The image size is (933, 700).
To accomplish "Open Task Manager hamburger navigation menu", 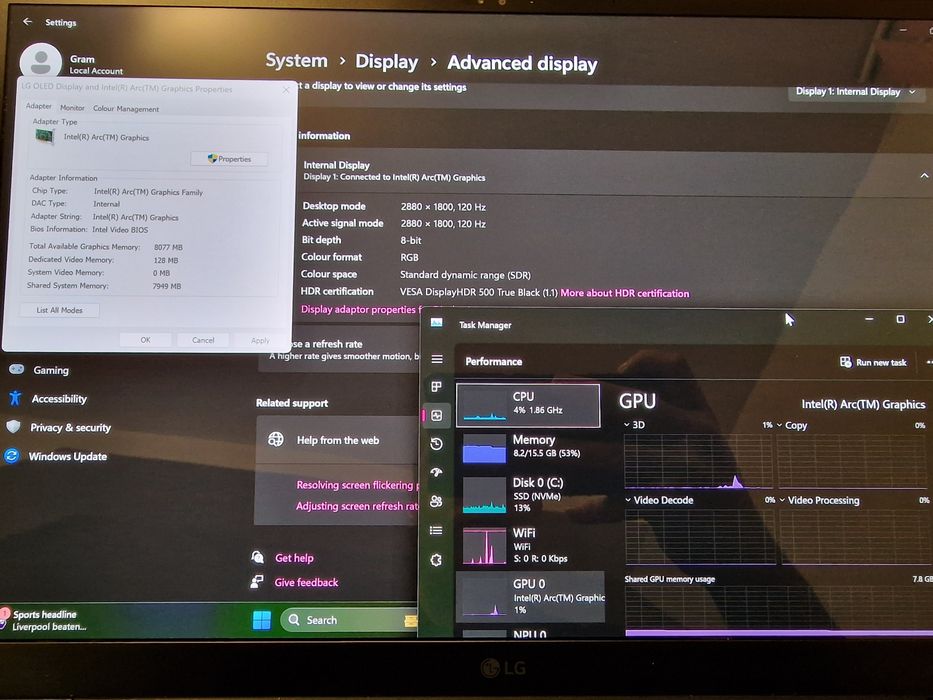I will [437, 359].
